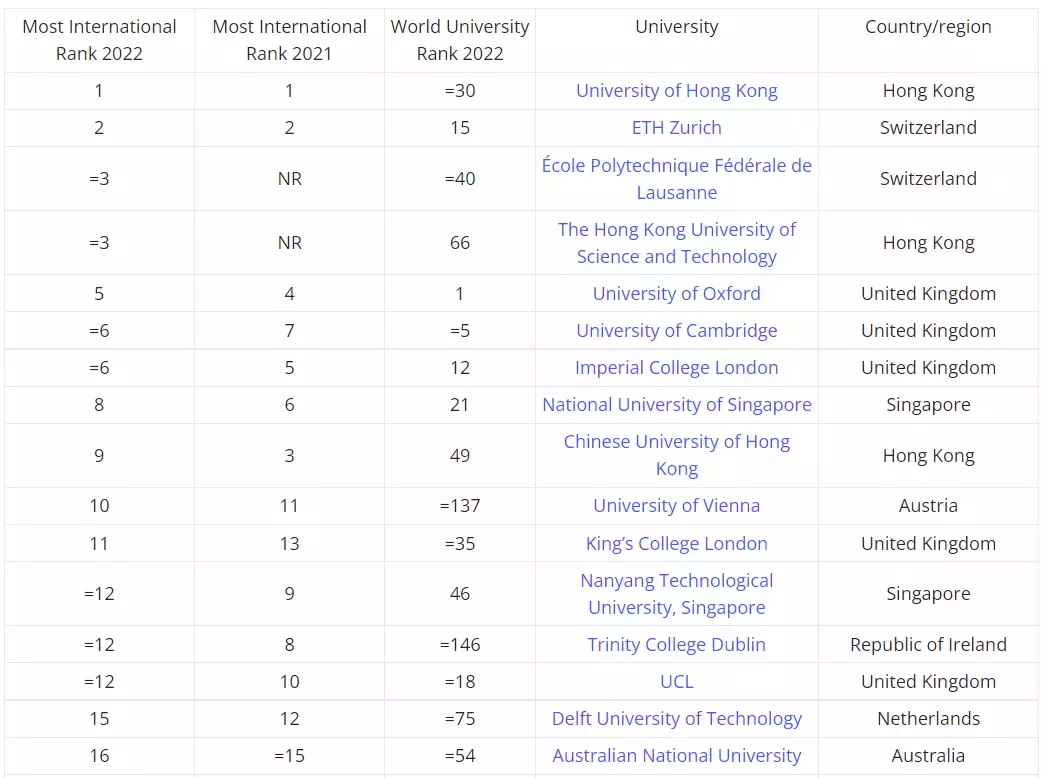
Task: Visit Delft University of Technology page
Action: click(676, 718)
